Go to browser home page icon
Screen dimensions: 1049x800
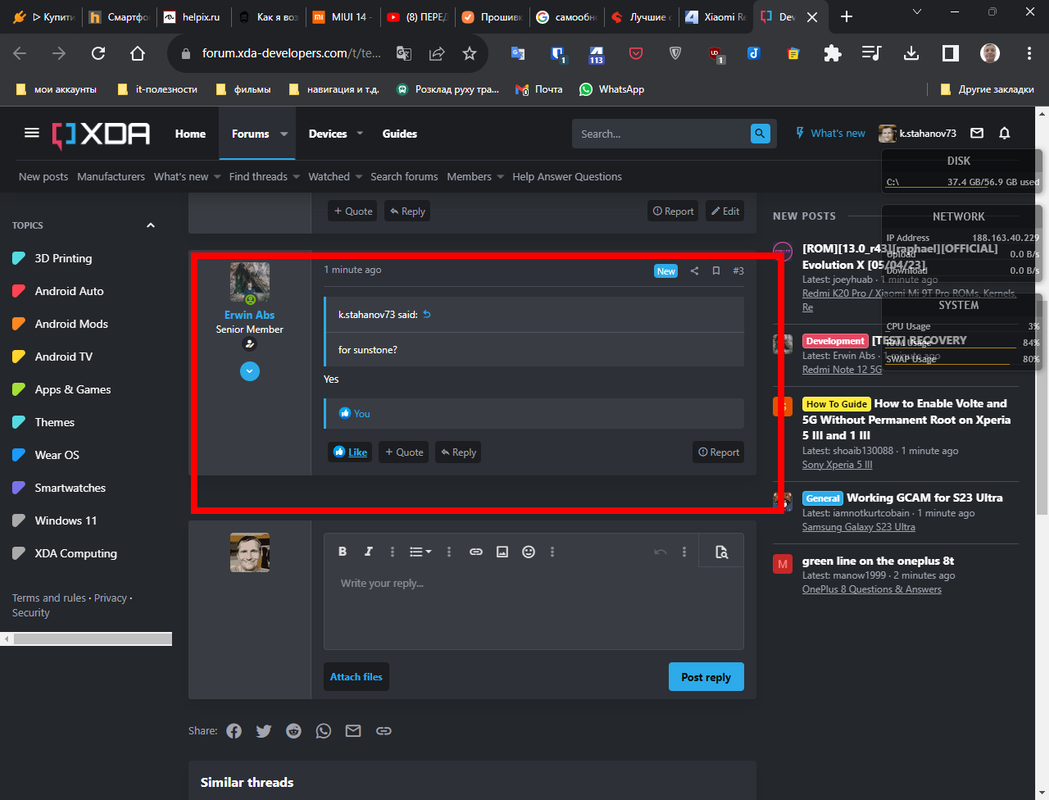[137, 54]
